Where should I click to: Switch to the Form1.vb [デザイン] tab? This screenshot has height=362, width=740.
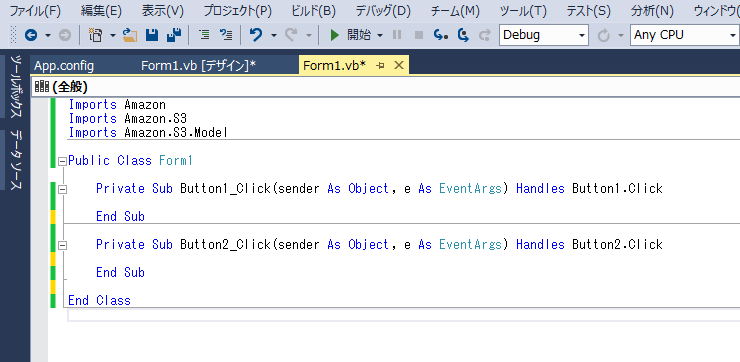(198, 66)
